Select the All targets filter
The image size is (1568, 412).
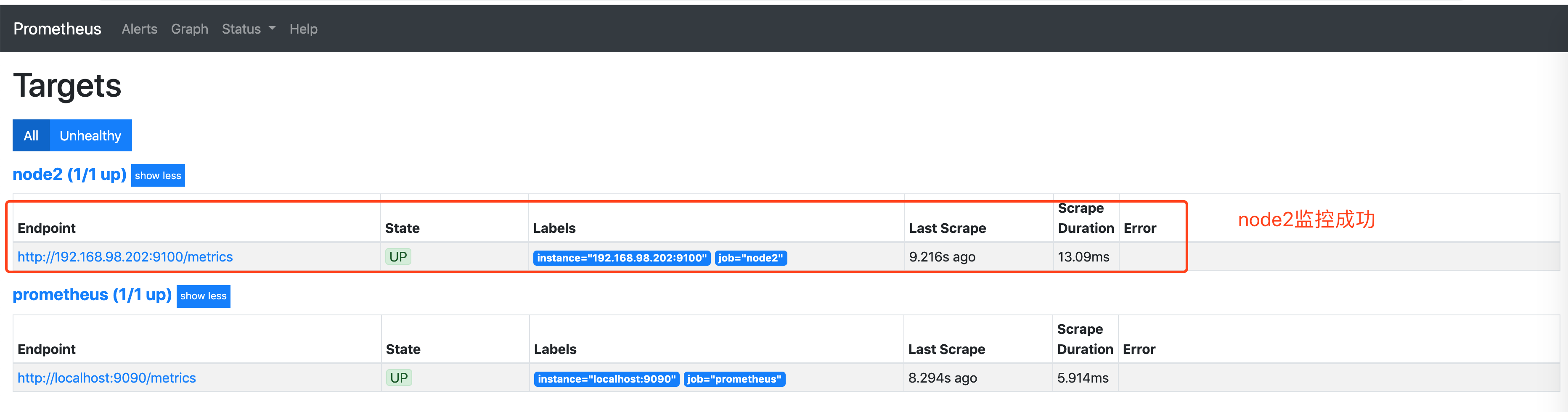[31, 135]
